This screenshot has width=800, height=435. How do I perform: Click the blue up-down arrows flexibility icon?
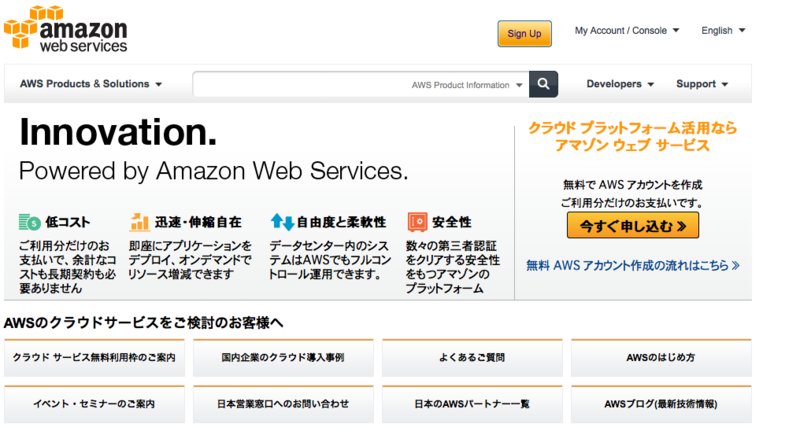pyautogui.click(x=282, y=222)
